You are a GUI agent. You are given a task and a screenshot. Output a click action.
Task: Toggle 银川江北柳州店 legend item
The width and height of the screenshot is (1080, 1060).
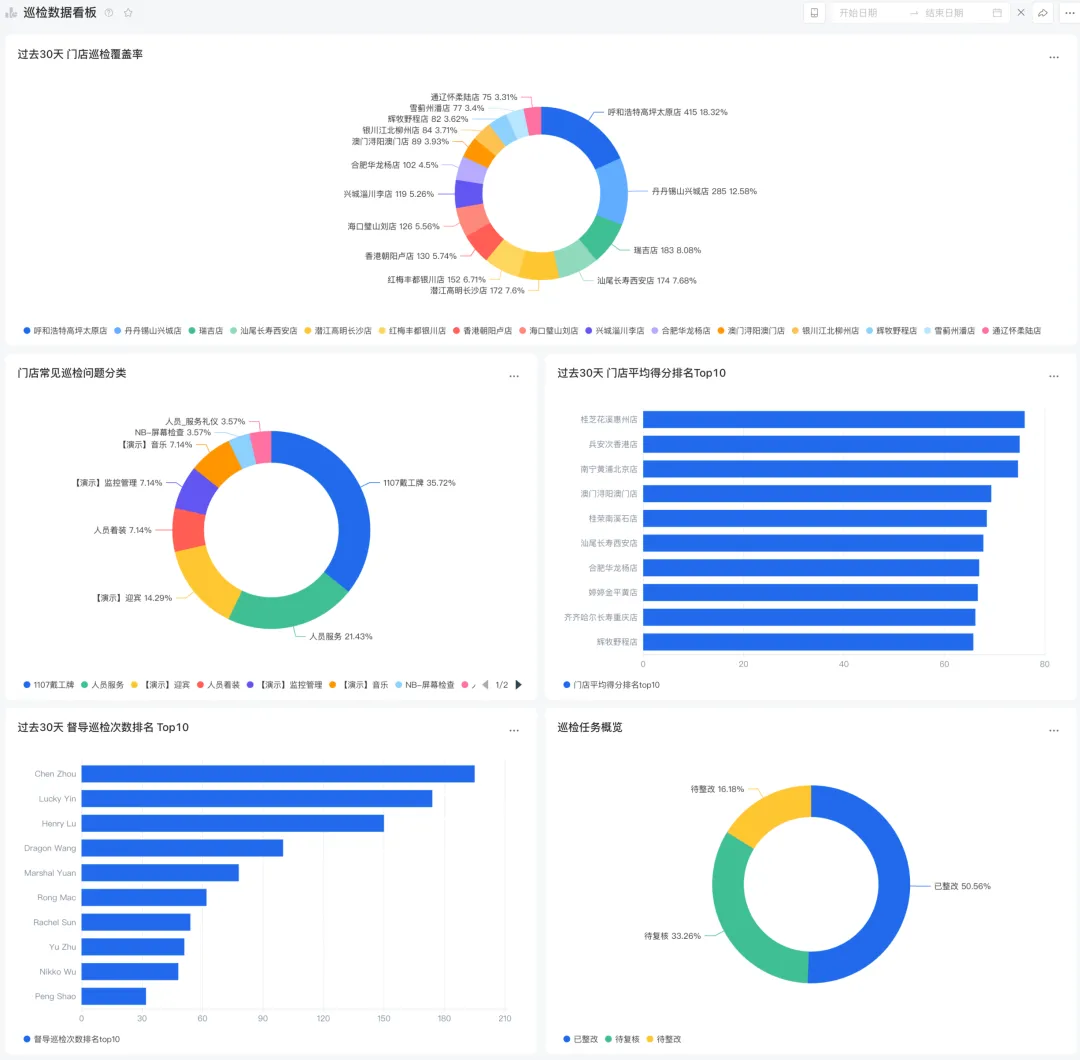(x=826, y=331)
